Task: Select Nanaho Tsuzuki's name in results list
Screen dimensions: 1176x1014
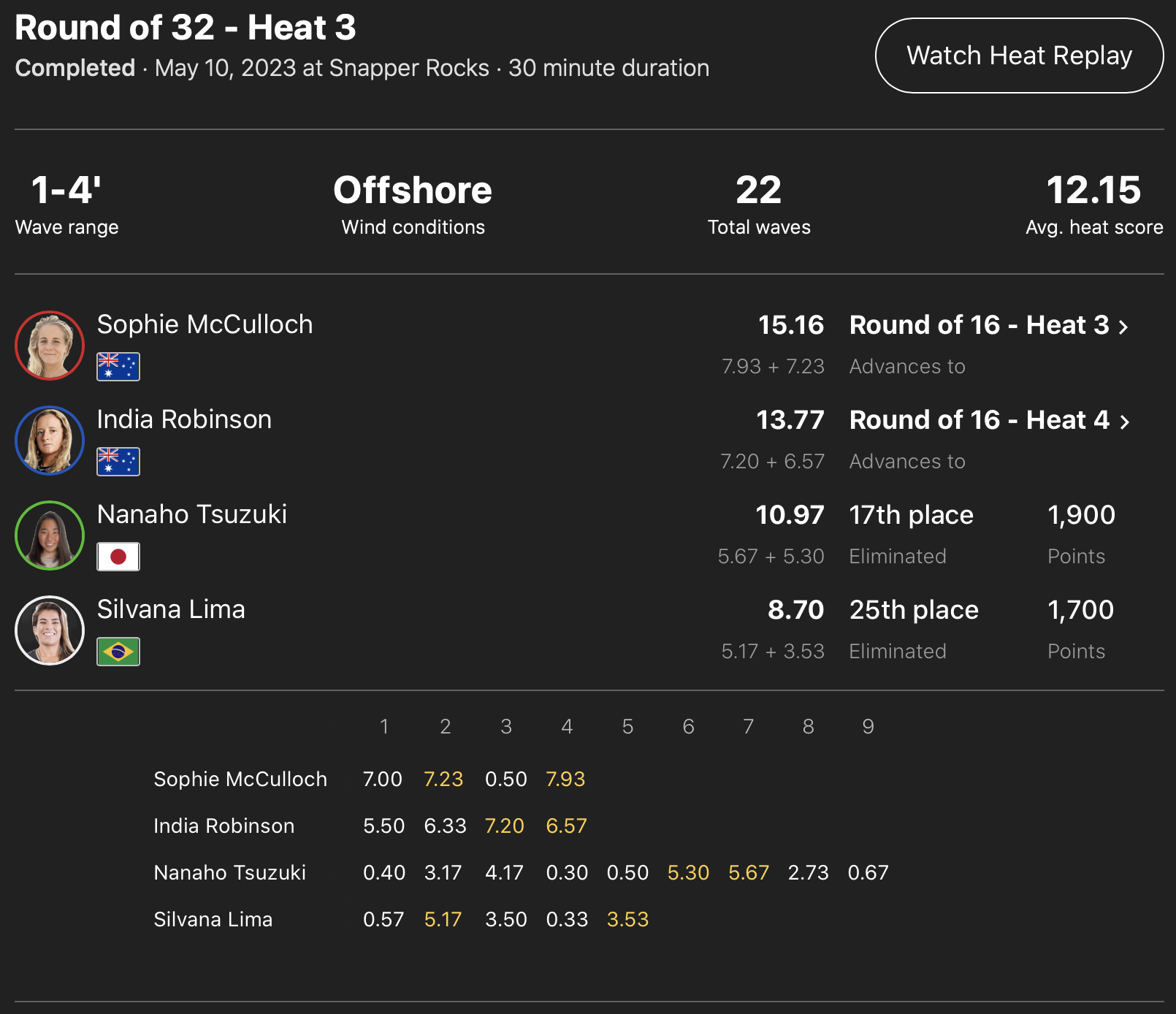Action: pos(192,514)
